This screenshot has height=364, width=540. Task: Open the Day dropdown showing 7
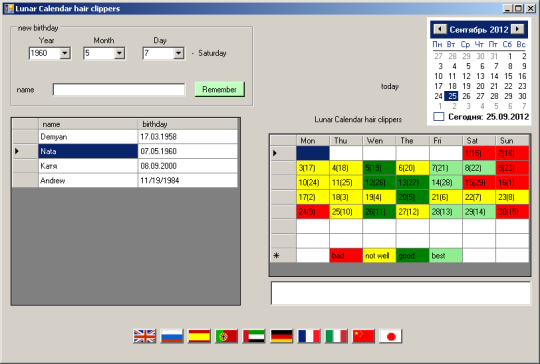coord(178,53)
